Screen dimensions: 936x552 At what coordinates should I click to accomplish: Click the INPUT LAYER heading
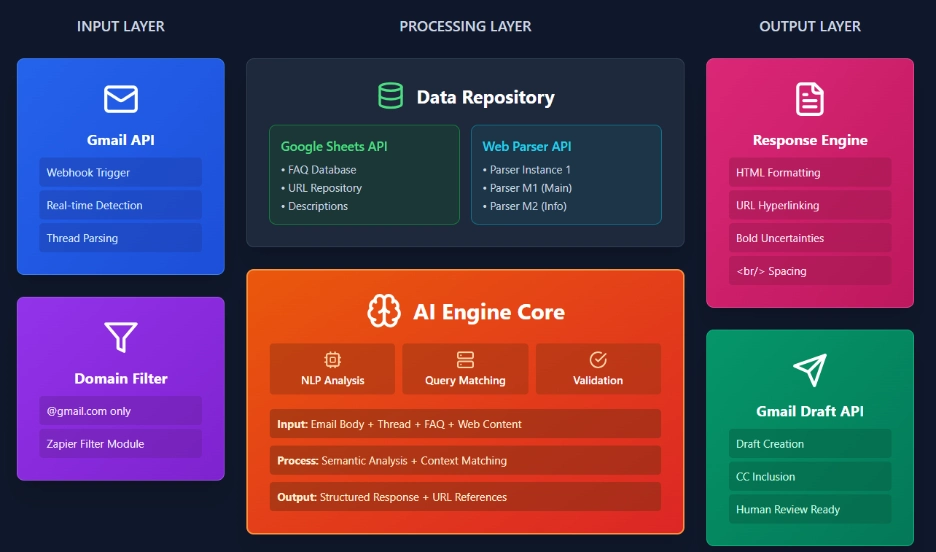pyautogui.click(x=121, y=26)
